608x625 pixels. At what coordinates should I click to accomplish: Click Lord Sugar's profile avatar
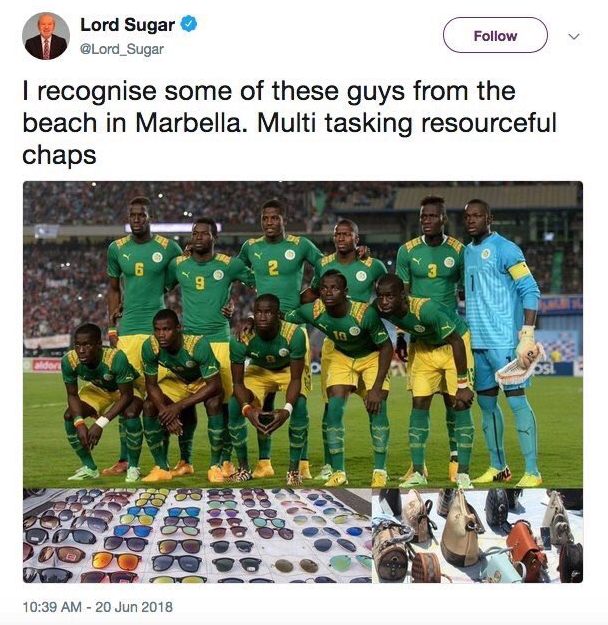(x=46, y=36)
